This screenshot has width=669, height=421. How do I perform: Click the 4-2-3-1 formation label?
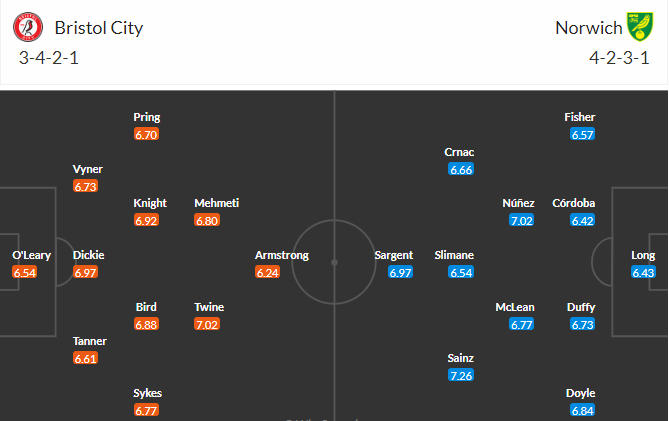coord(619,58)
